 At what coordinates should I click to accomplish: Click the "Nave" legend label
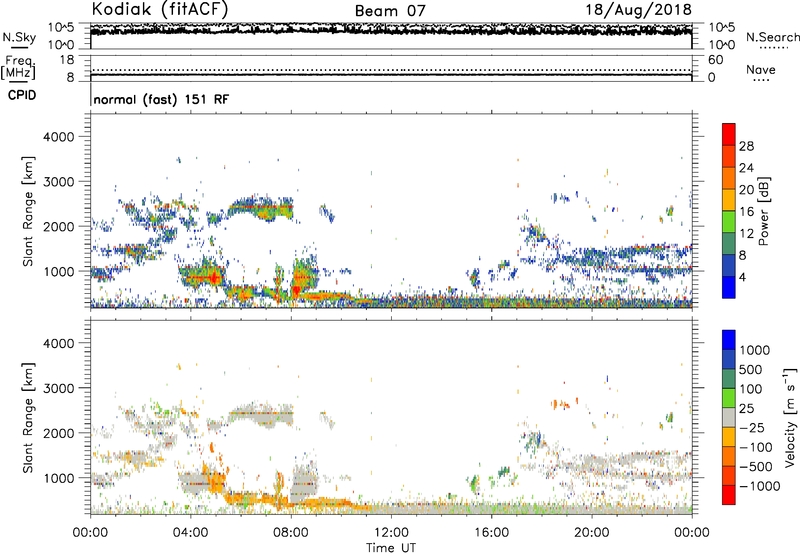pos(760,69)
